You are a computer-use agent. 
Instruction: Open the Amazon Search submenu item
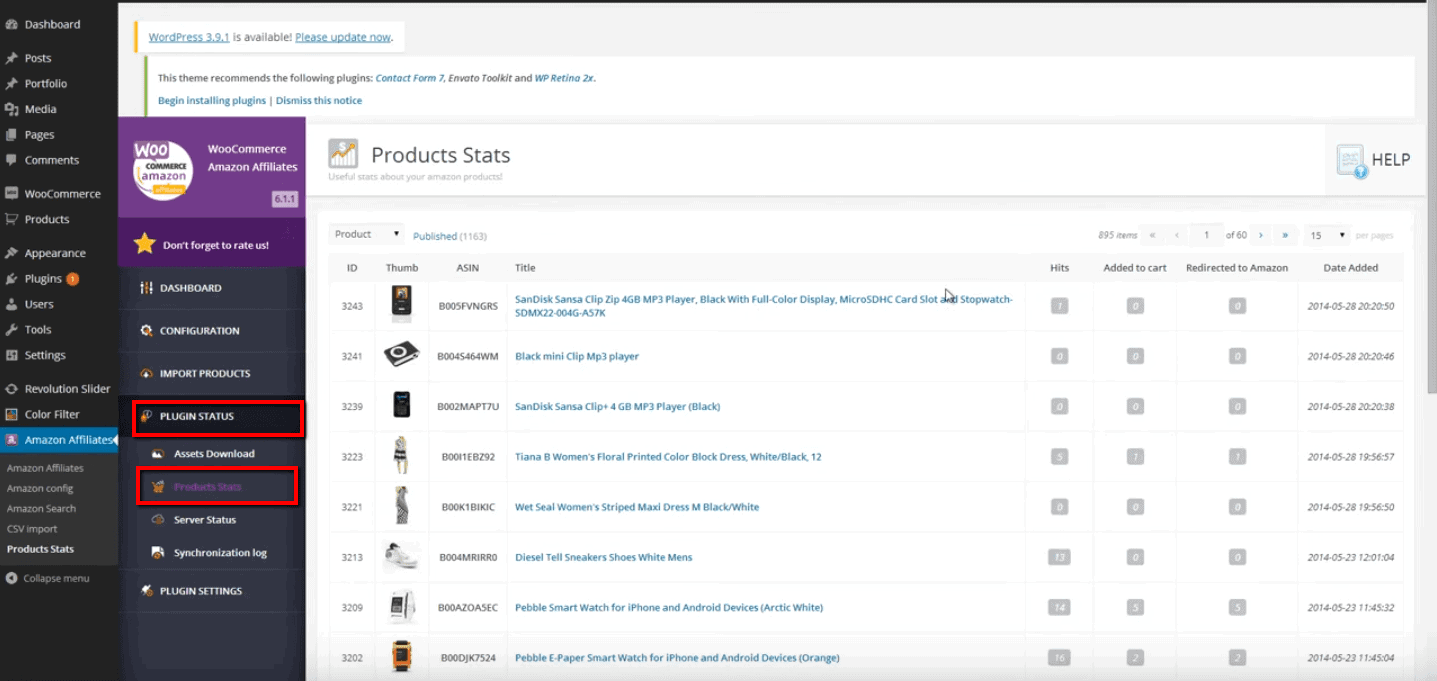(41, 508)
